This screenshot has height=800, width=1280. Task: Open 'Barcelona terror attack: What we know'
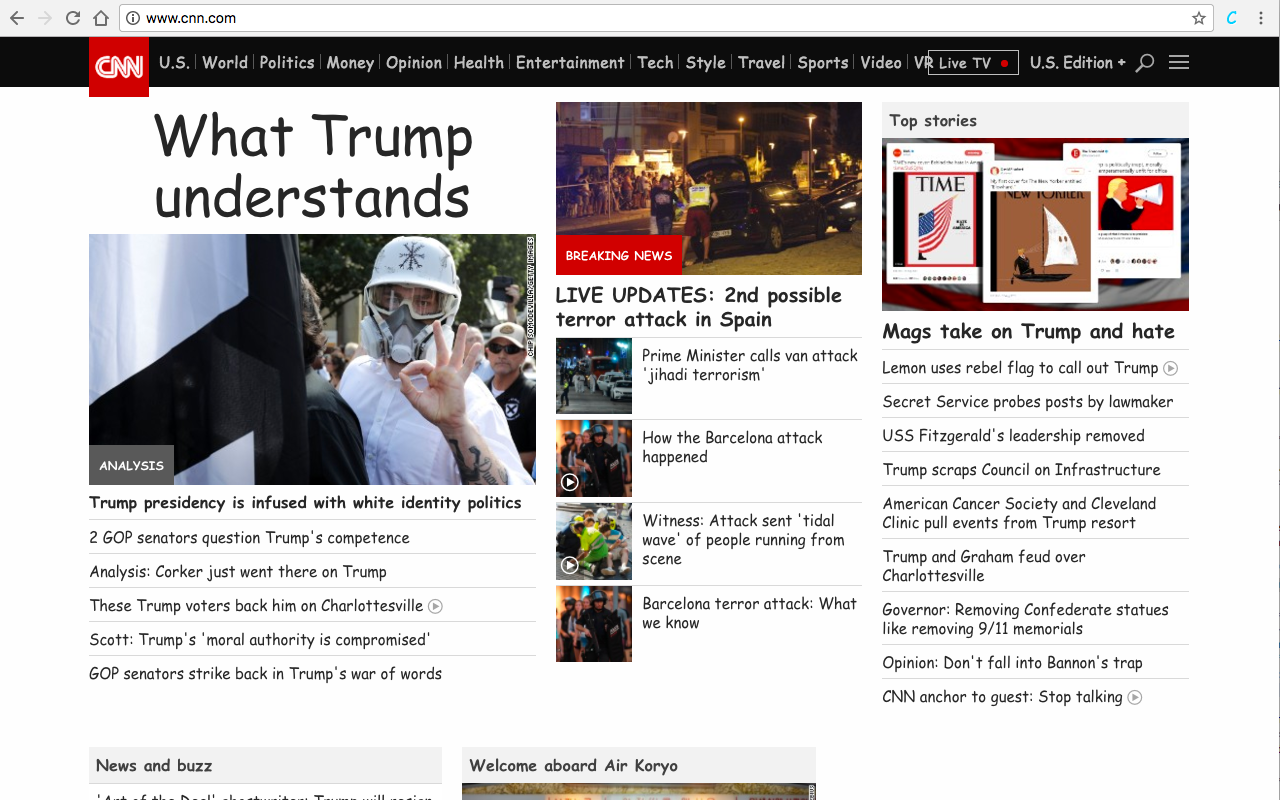(749, 613)
